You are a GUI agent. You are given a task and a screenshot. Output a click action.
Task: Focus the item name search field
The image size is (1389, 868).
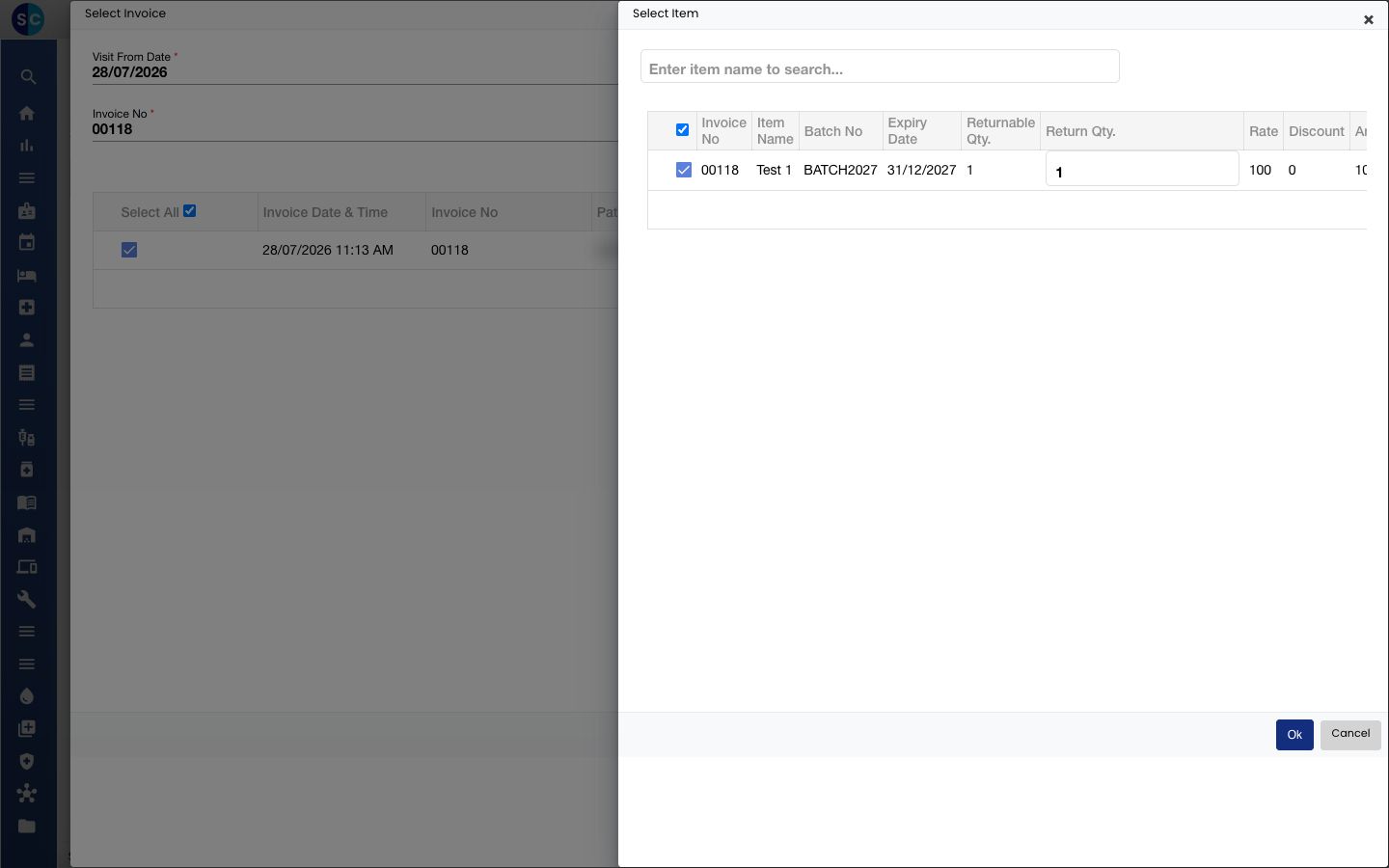pos(880,67)
